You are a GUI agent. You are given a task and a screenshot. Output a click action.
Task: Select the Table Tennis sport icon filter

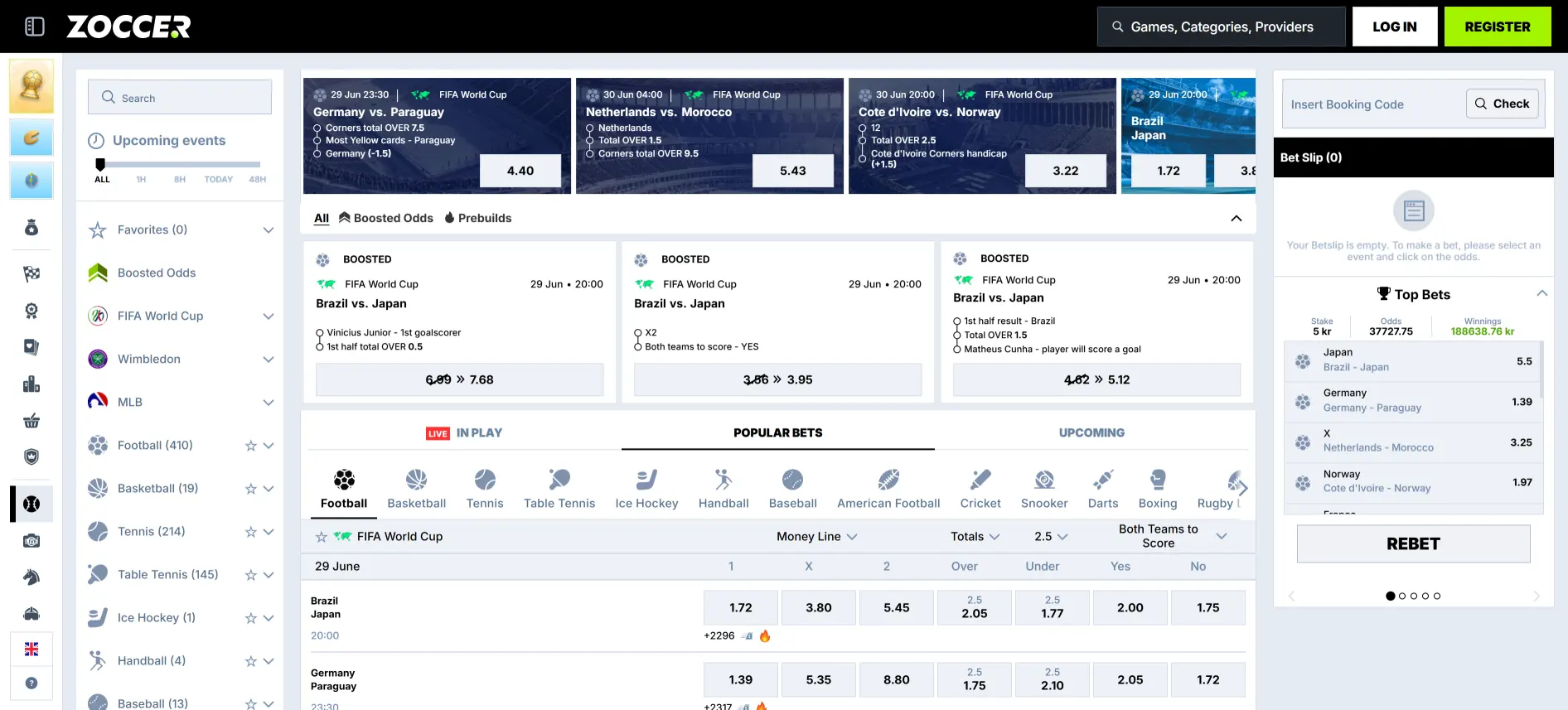tap(559, 480)
